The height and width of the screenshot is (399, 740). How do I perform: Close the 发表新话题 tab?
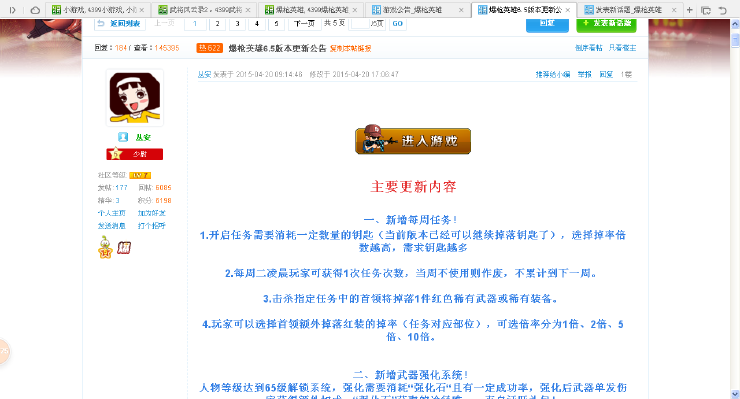click(x=674, y=10)
